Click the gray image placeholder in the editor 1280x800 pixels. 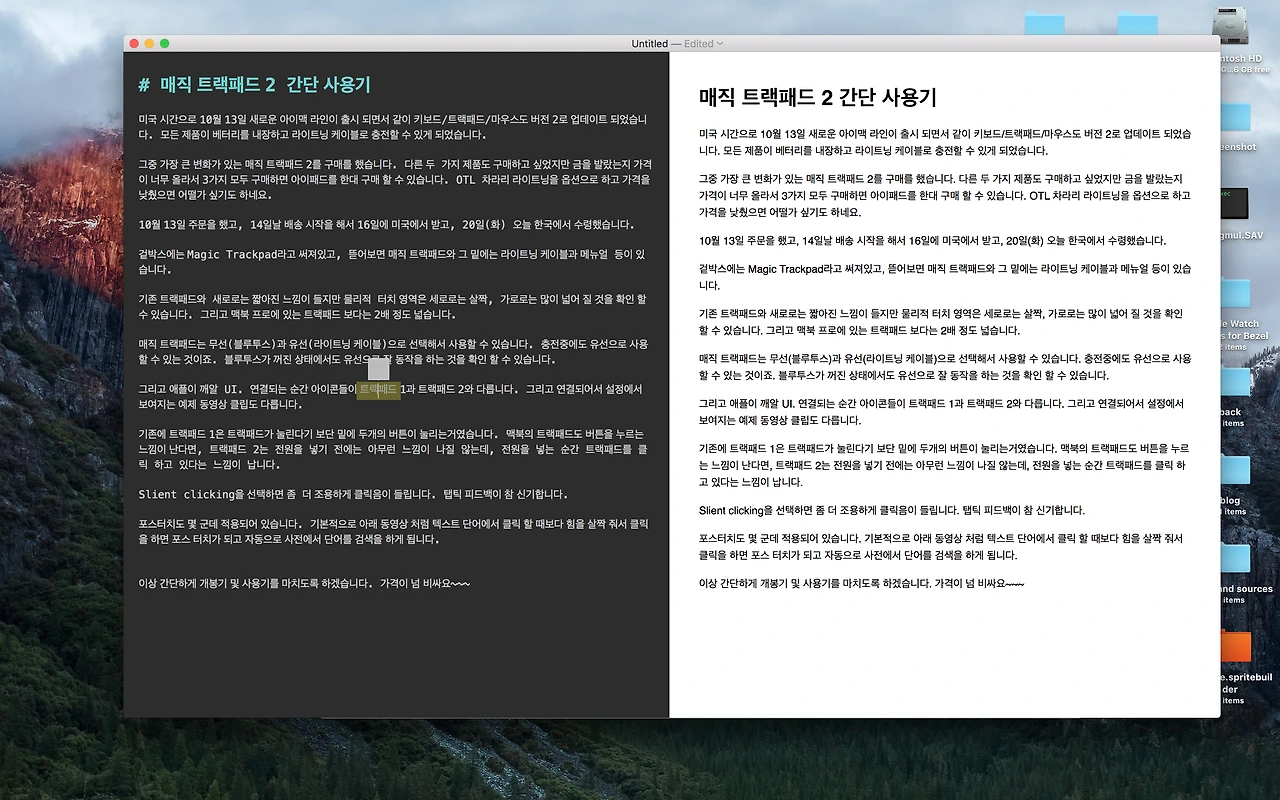[378, 370]
